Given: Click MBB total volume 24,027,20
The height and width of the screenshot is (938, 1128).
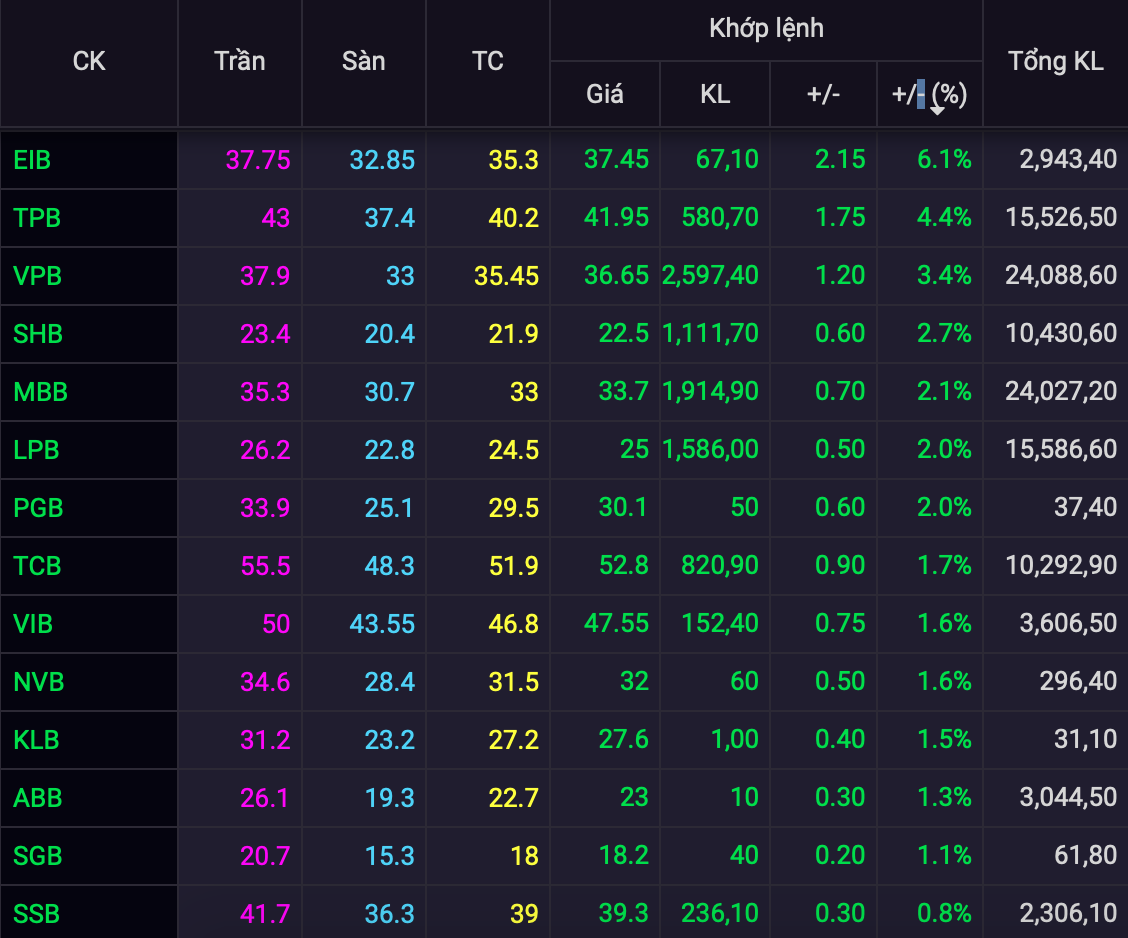Looking at the screenshot, I should (x=1061, y=391).
